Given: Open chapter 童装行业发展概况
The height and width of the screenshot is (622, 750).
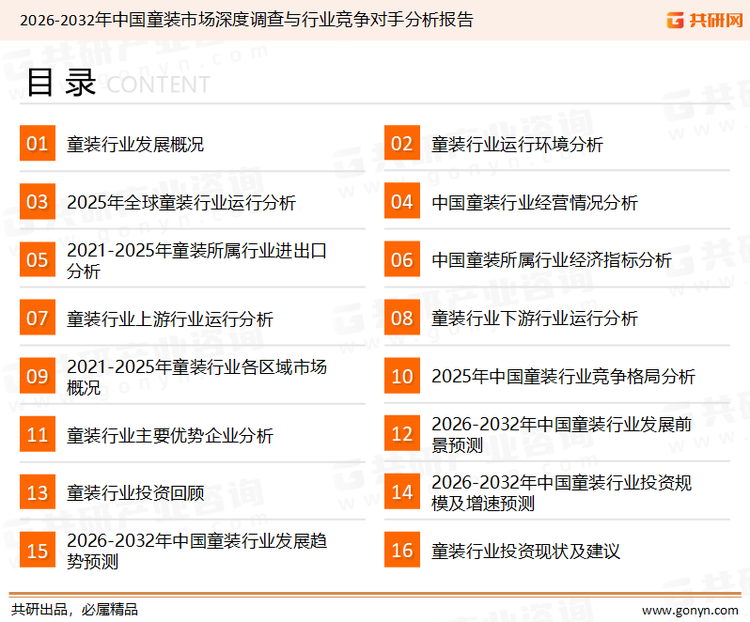Looking at the screenshot, I should point(135,144).
